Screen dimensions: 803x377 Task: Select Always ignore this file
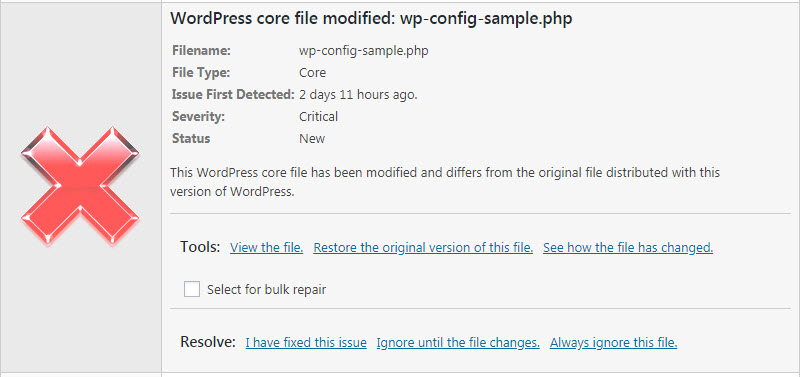click(x=614, y=343)
